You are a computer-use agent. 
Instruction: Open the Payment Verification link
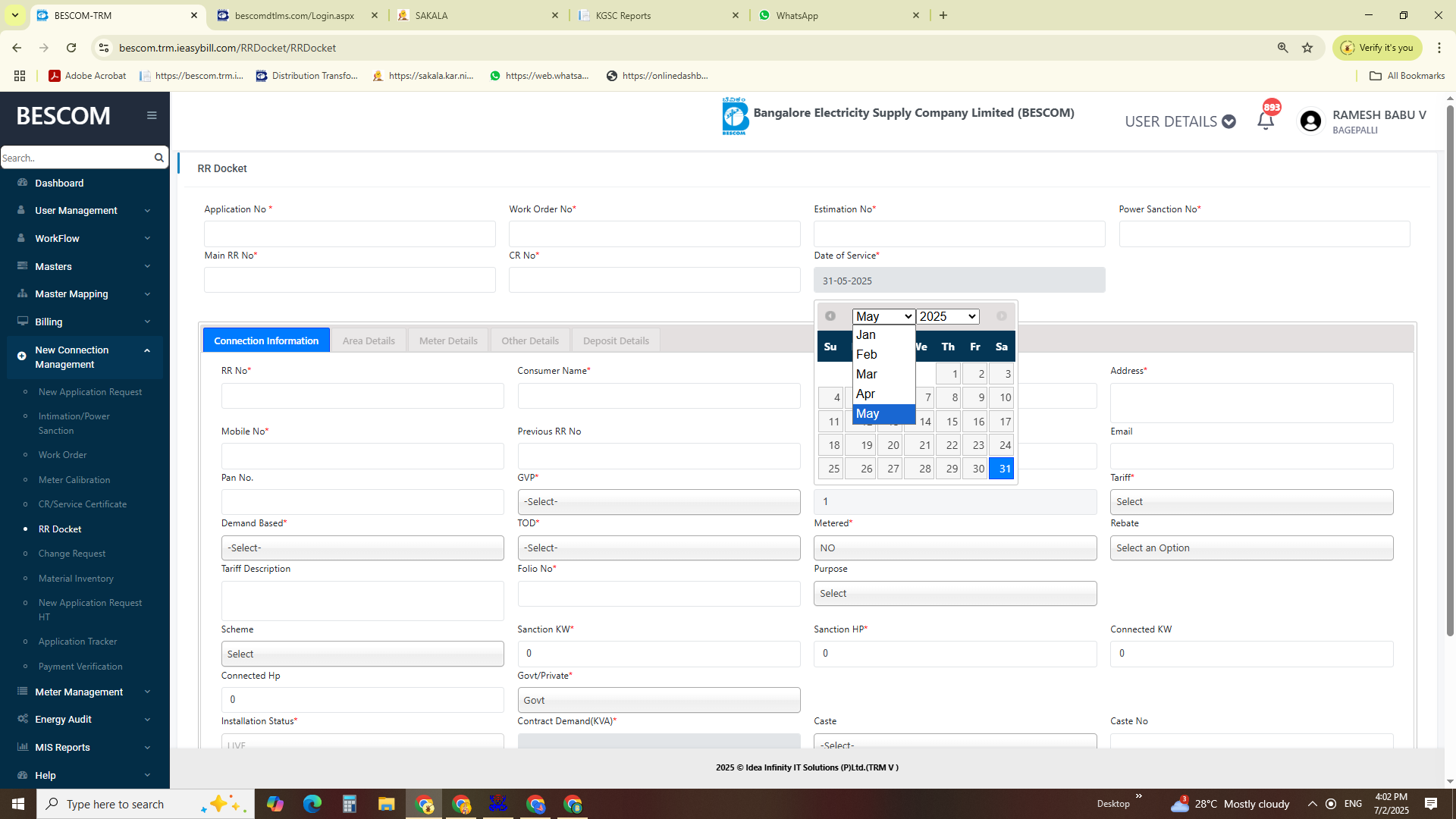80,667
